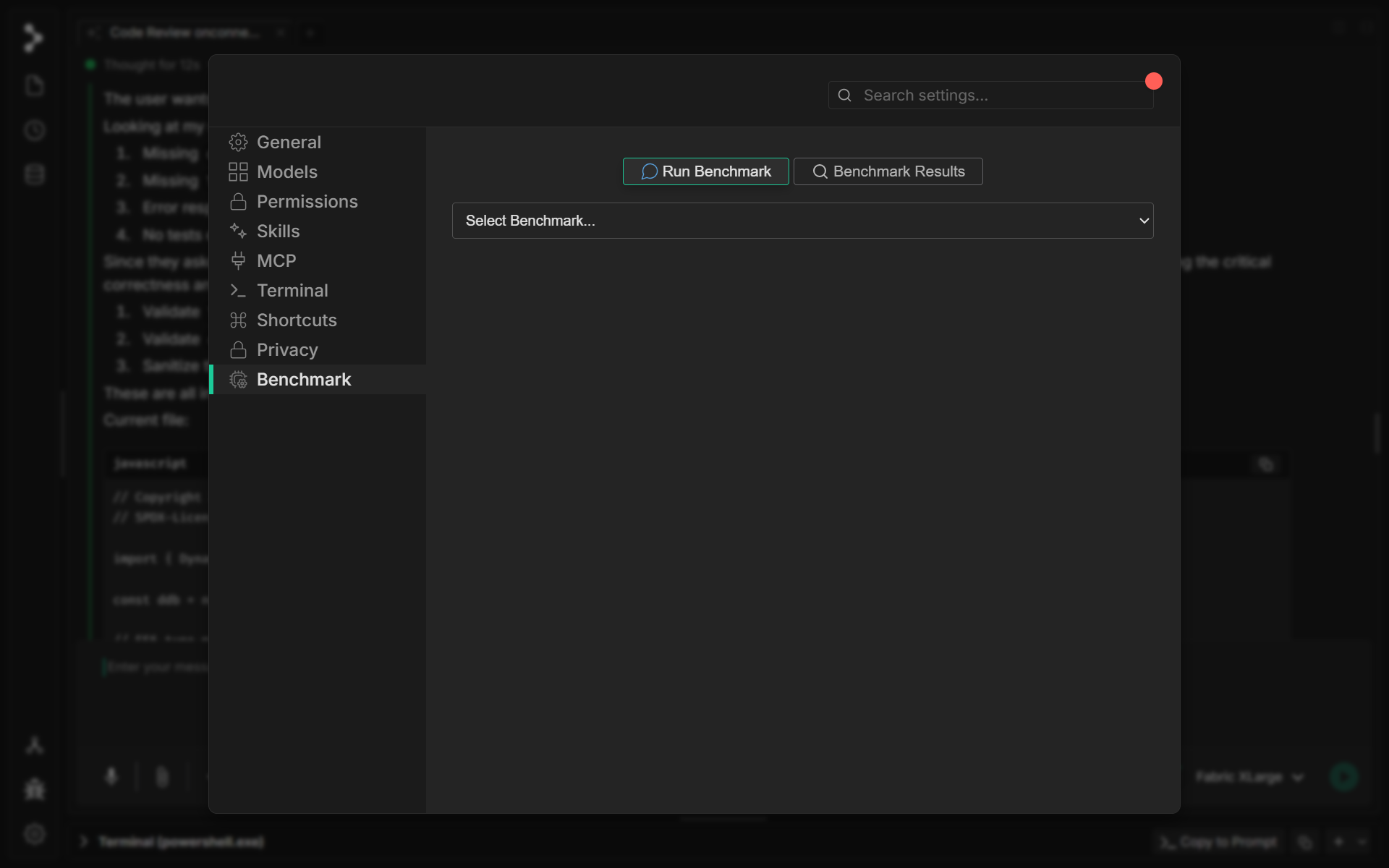This screenshot has width=1389, height=868.
Task: Add a new terminal with plus icon
Action: [x=1338, y=842]
